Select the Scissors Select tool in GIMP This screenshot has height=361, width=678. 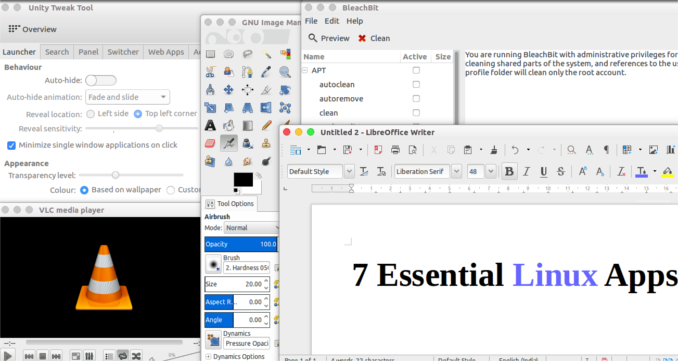[210, 72]
